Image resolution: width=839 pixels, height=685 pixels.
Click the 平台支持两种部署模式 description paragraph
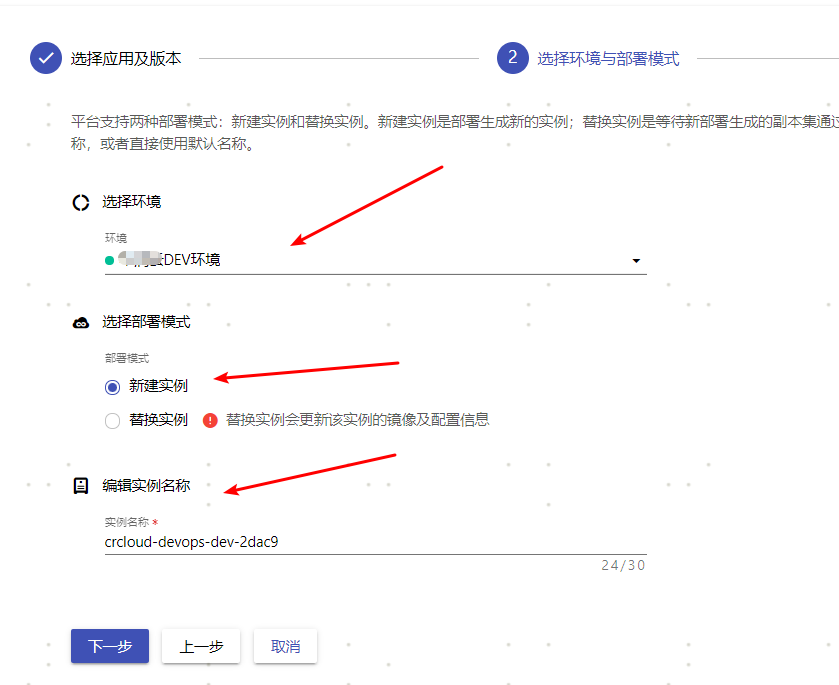point(455,132)
